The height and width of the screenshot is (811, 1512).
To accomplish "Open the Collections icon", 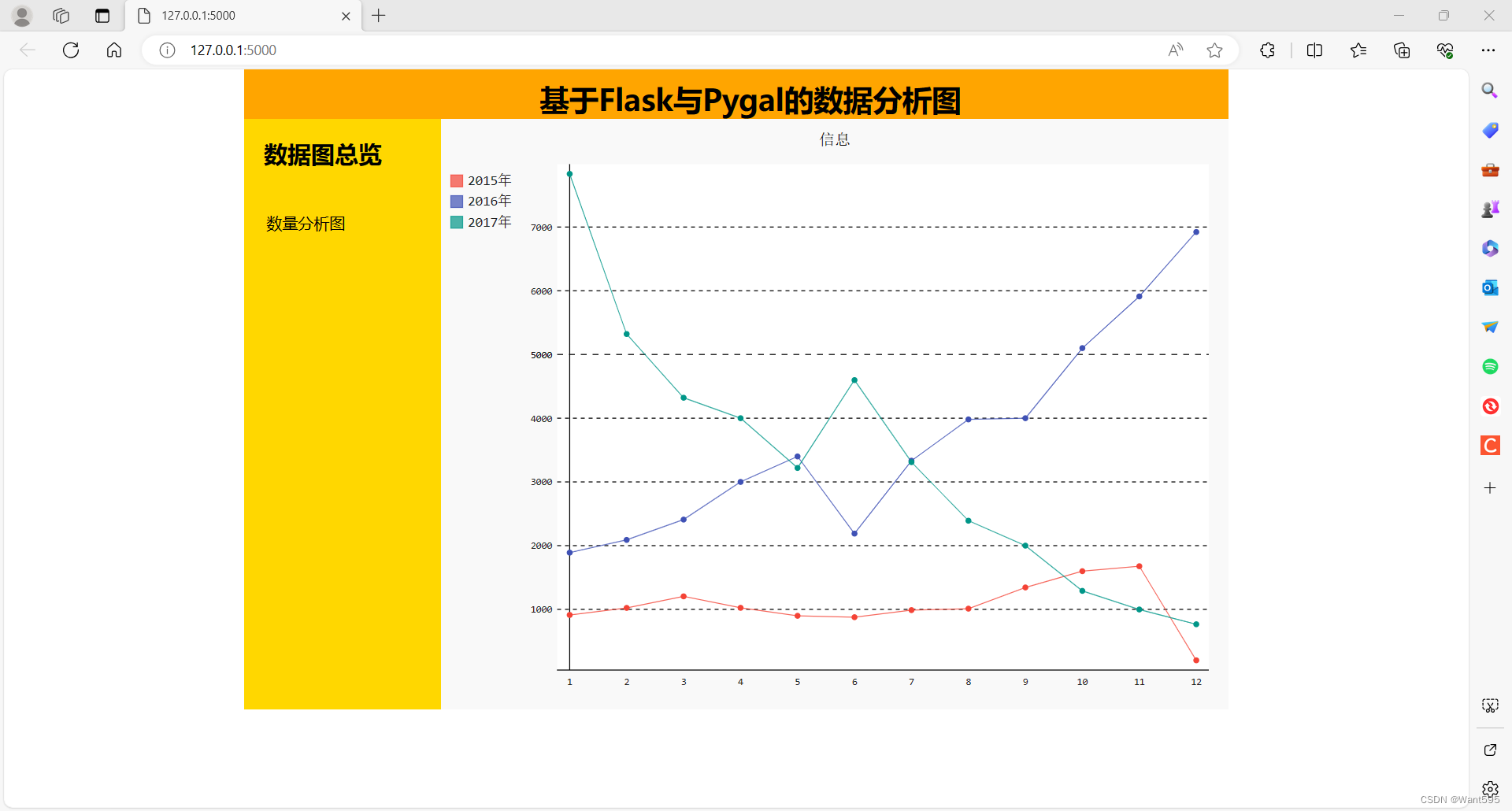I will (1402, 50).
